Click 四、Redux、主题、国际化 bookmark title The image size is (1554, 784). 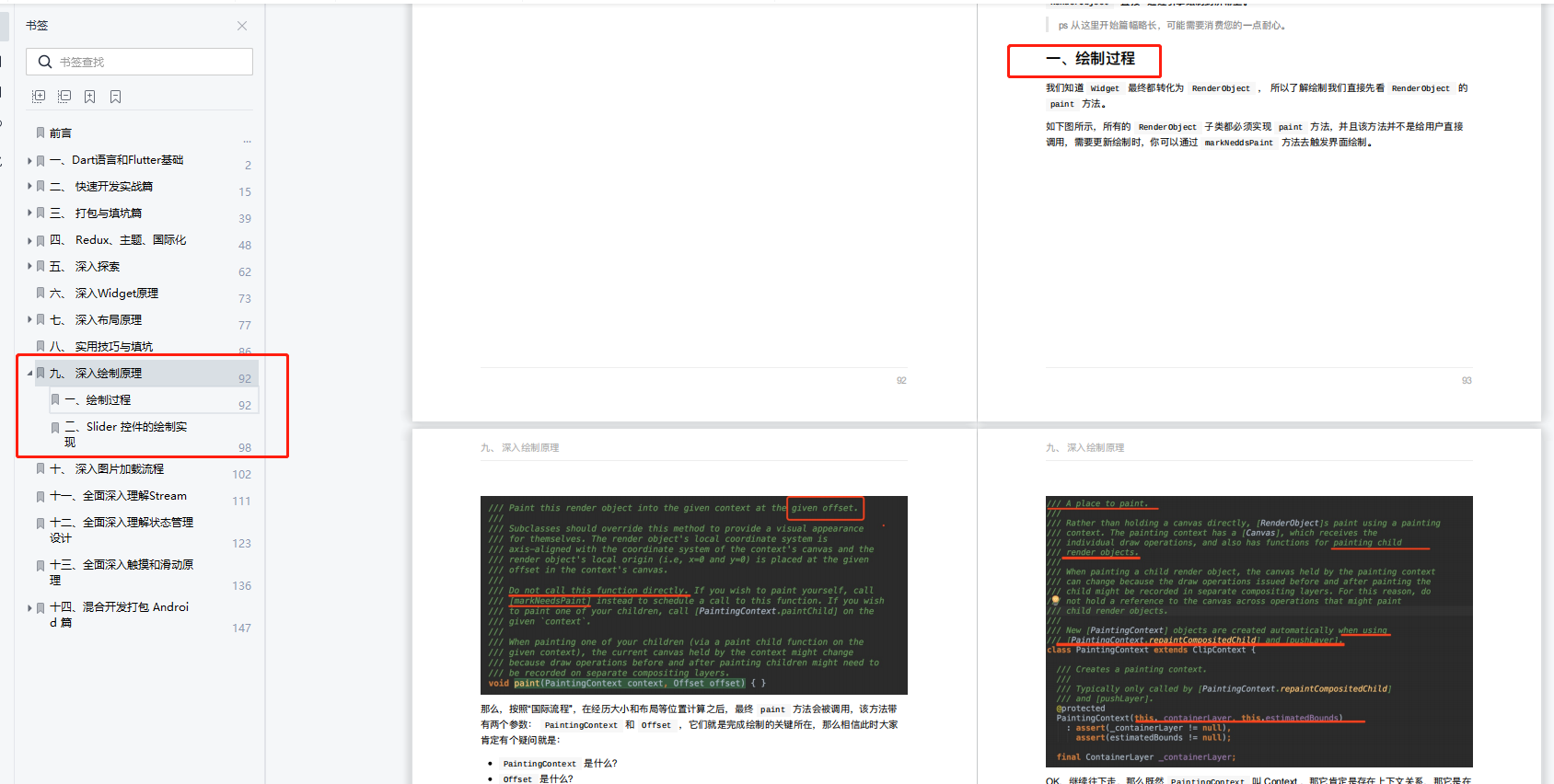118,240
